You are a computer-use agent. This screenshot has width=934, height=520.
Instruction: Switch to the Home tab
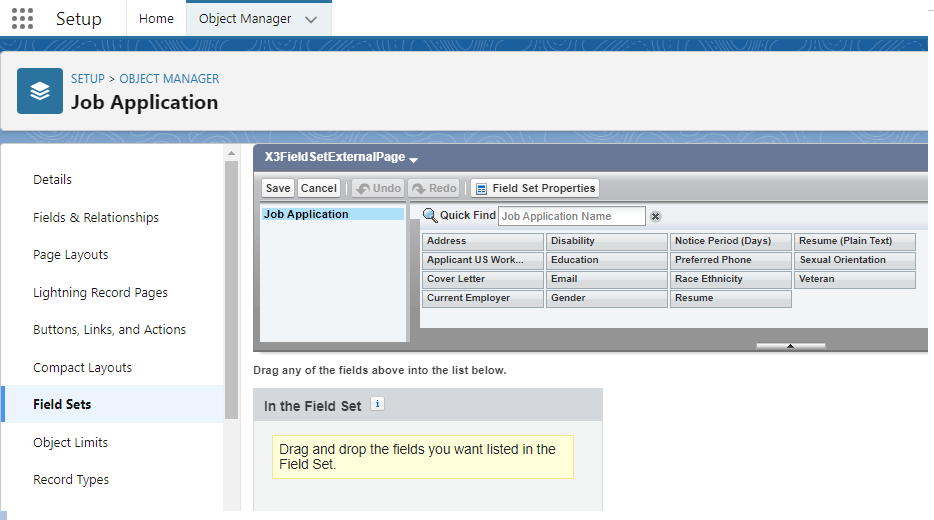coord(156,19)
